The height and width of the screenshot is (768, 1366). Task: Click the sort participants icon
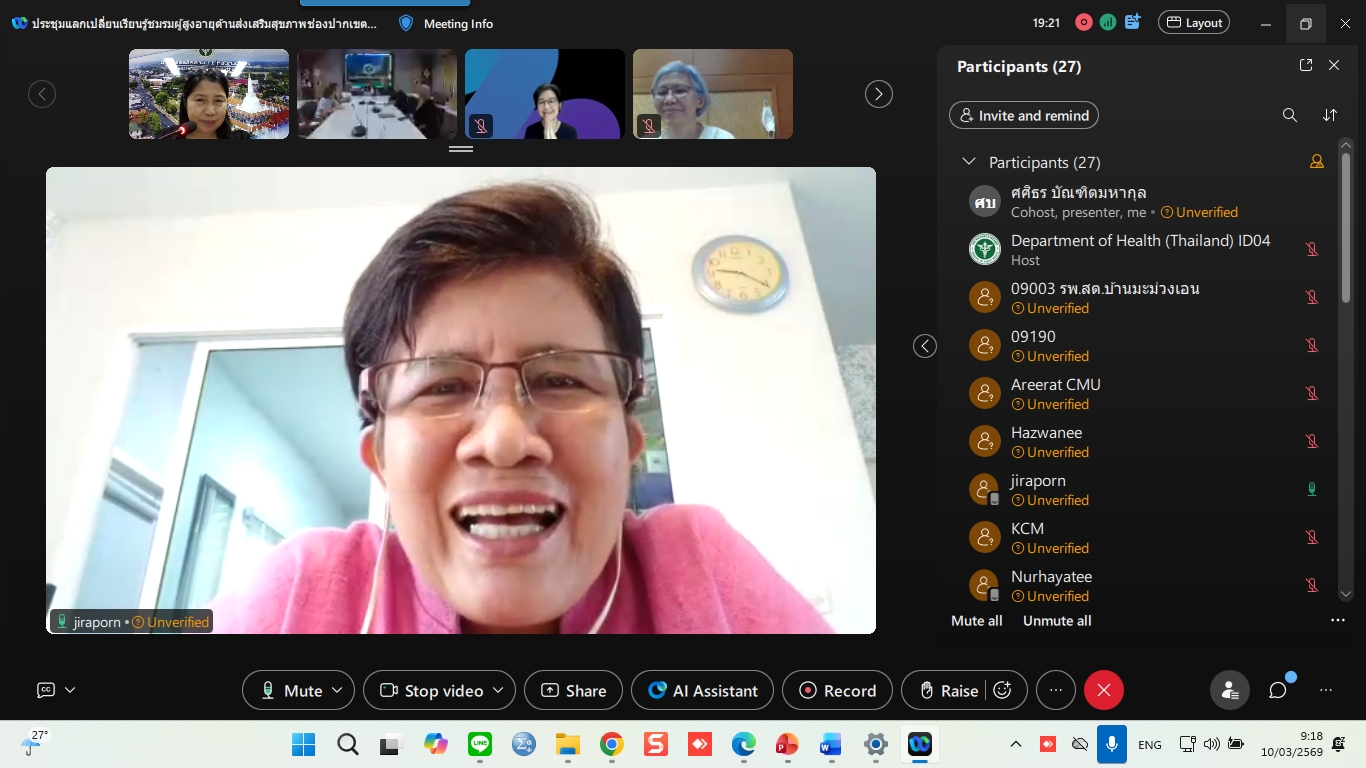tap(1330, 115)
